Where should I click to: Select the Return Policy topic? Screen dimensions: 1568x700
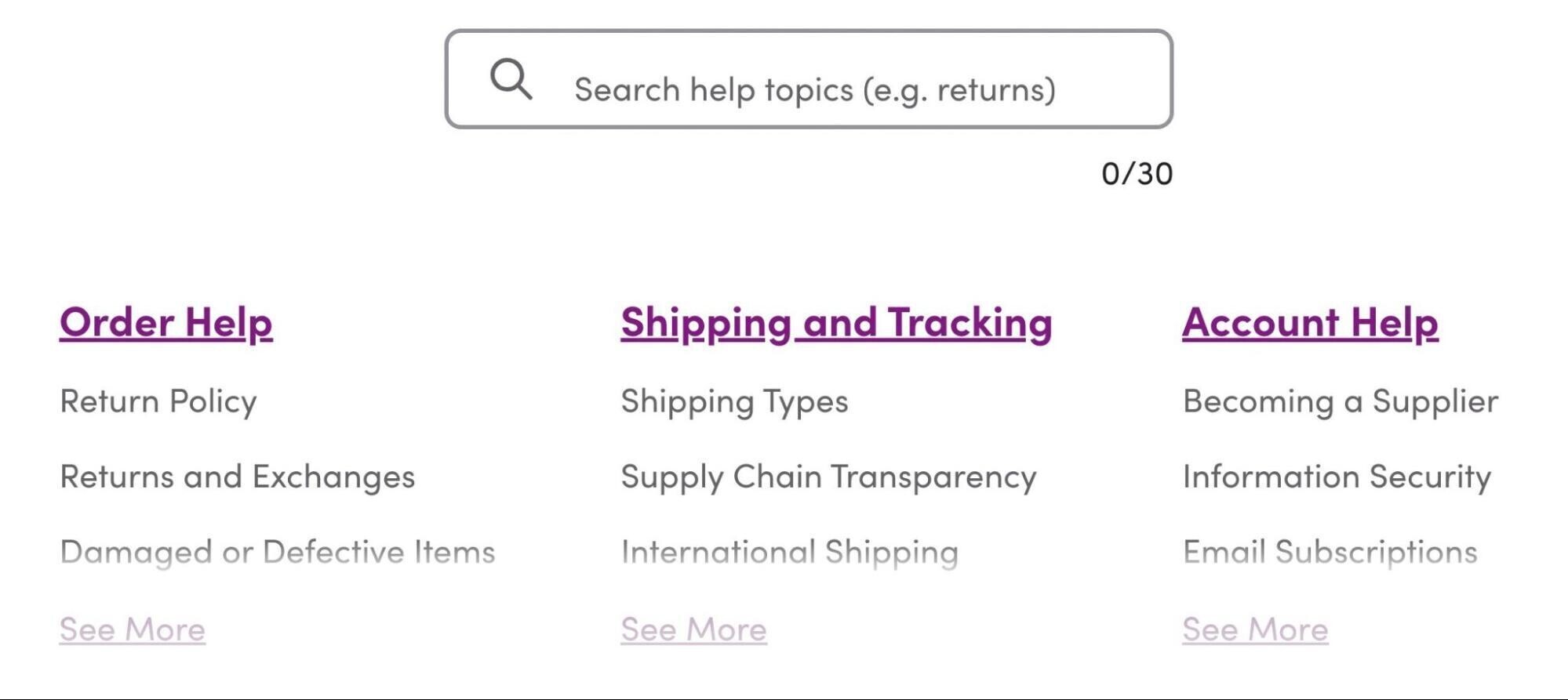(x=158, y=401)
